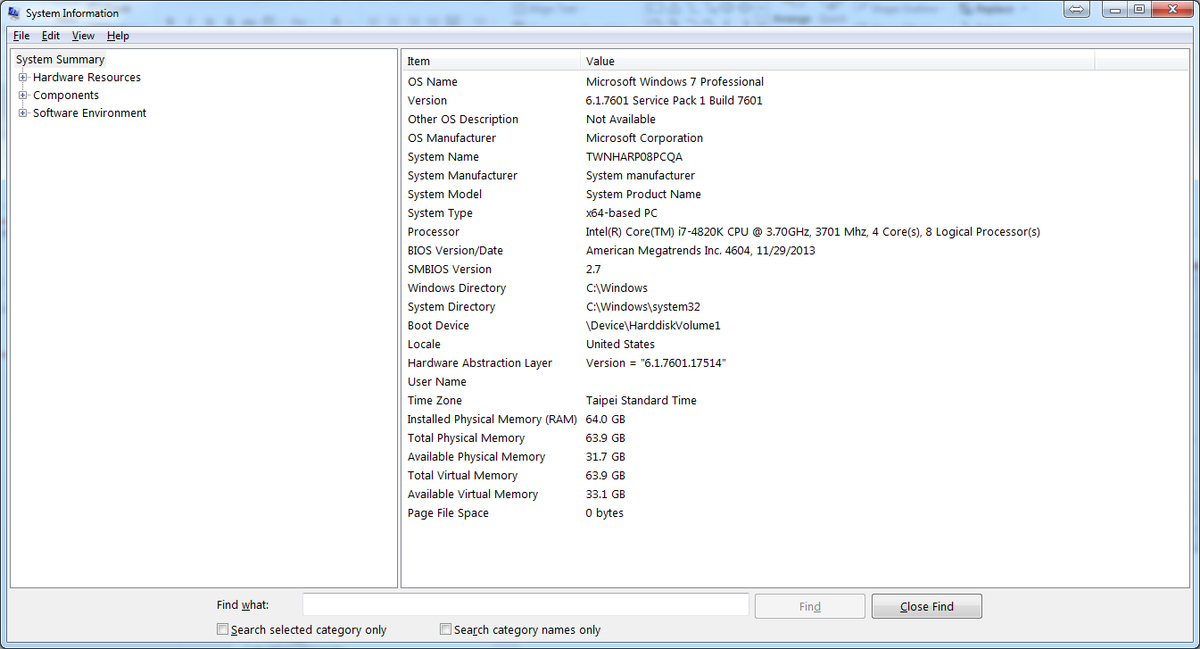
Task: Click the value 33.1 GB
Action: pos(605,495)
